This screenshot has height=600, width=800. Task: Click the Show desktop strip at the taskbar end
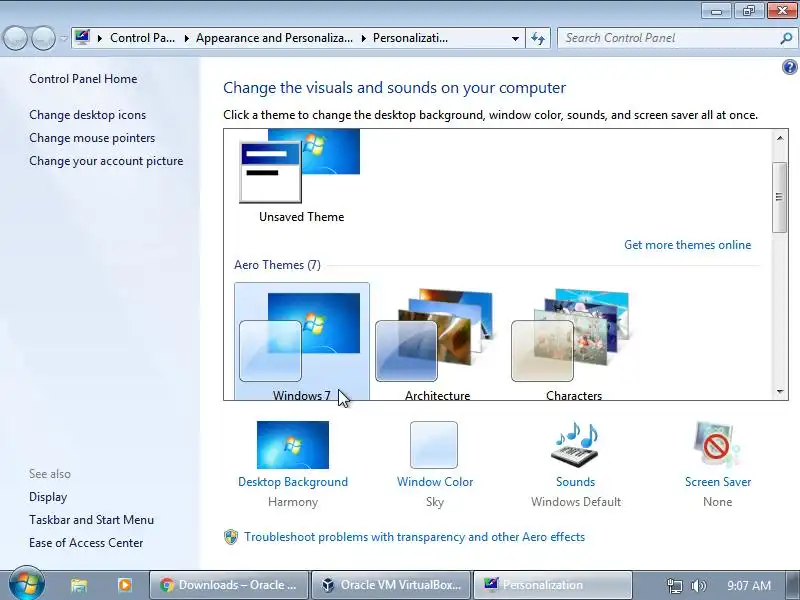tap(794, 585)
